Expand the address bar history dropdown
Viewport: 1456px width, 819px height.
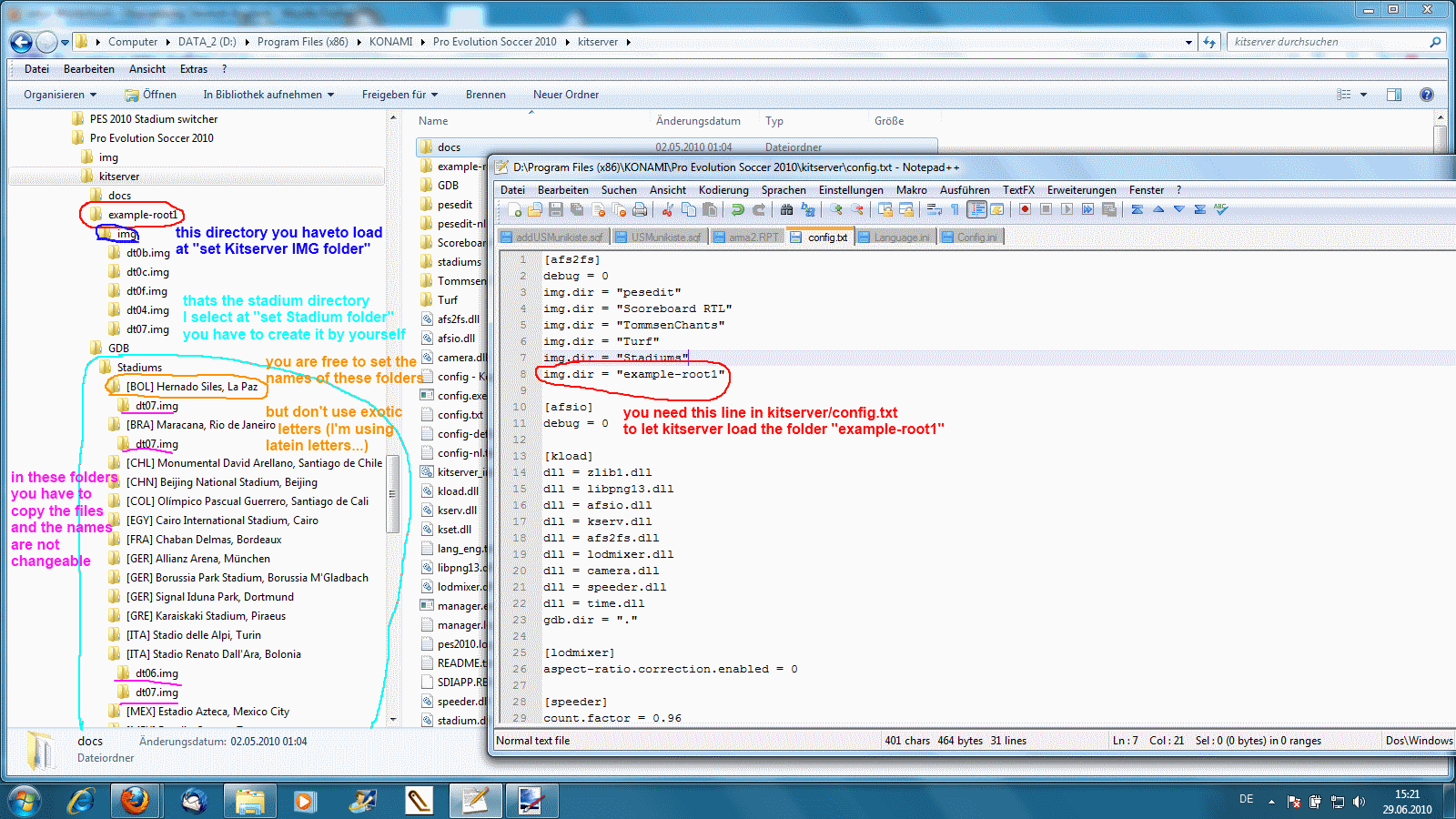tap(1188, 42)
